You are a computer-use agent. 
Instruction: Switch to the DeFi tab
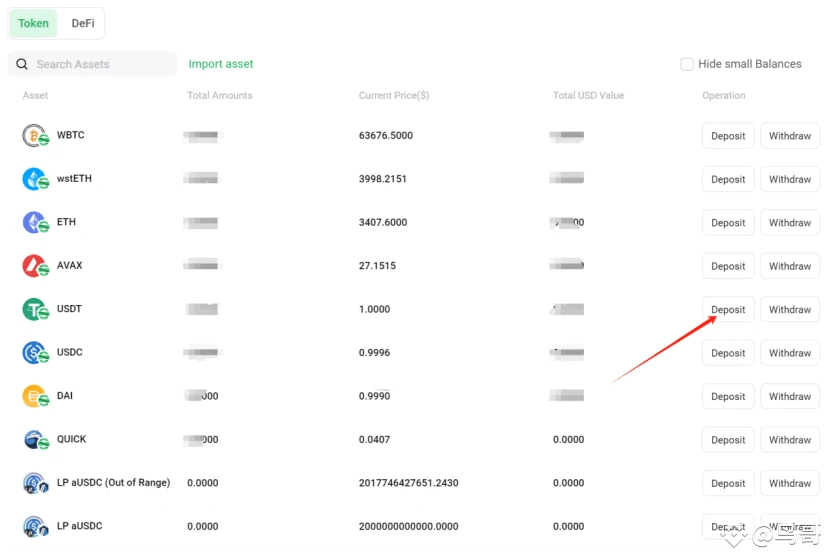83,23
